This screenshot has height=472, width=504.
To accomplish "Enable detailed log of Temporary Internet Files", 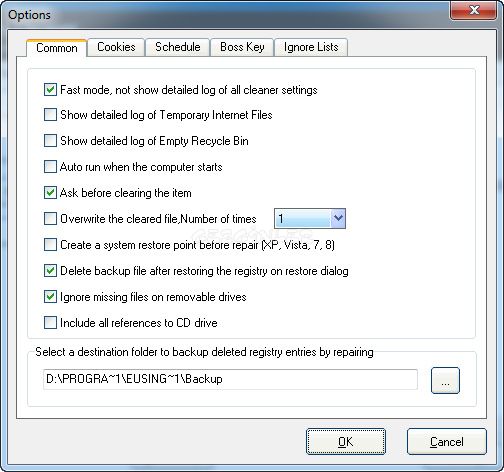I will pyautogui.click(x=50, y=115).
